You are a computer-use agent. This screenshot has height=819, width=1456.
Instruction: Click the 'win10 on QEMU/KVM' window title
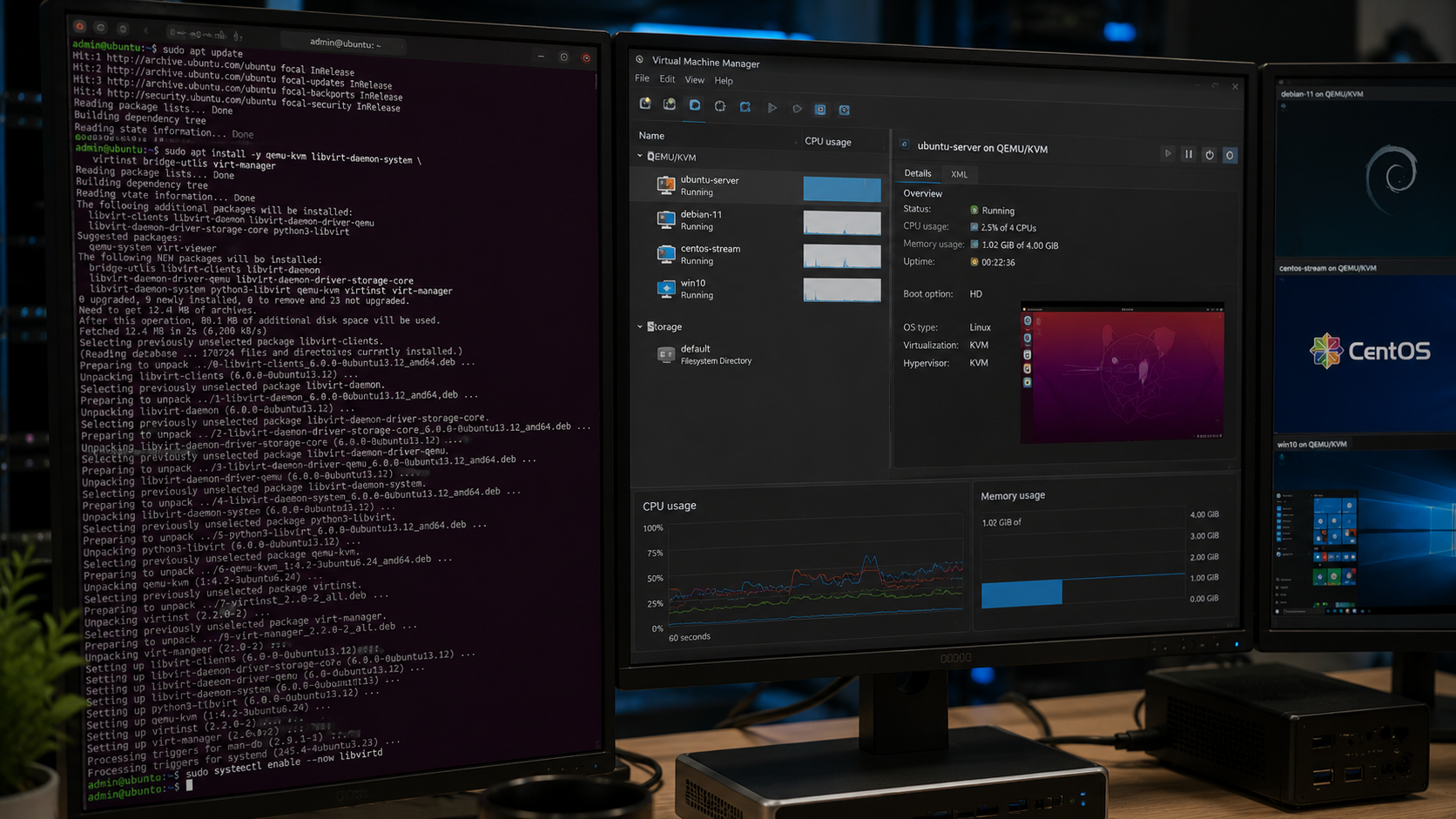pos(1312,444)
